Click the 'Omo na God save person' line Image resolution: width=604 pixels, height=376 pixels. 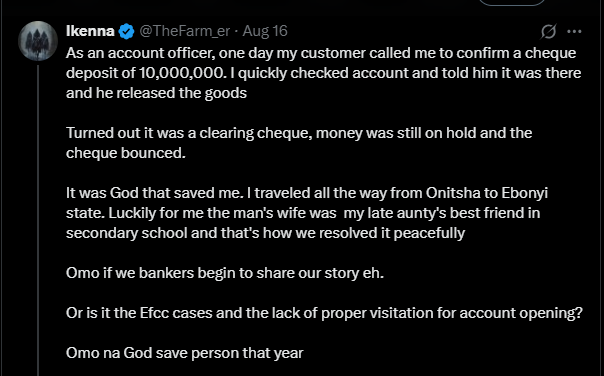tap(185, 352)
